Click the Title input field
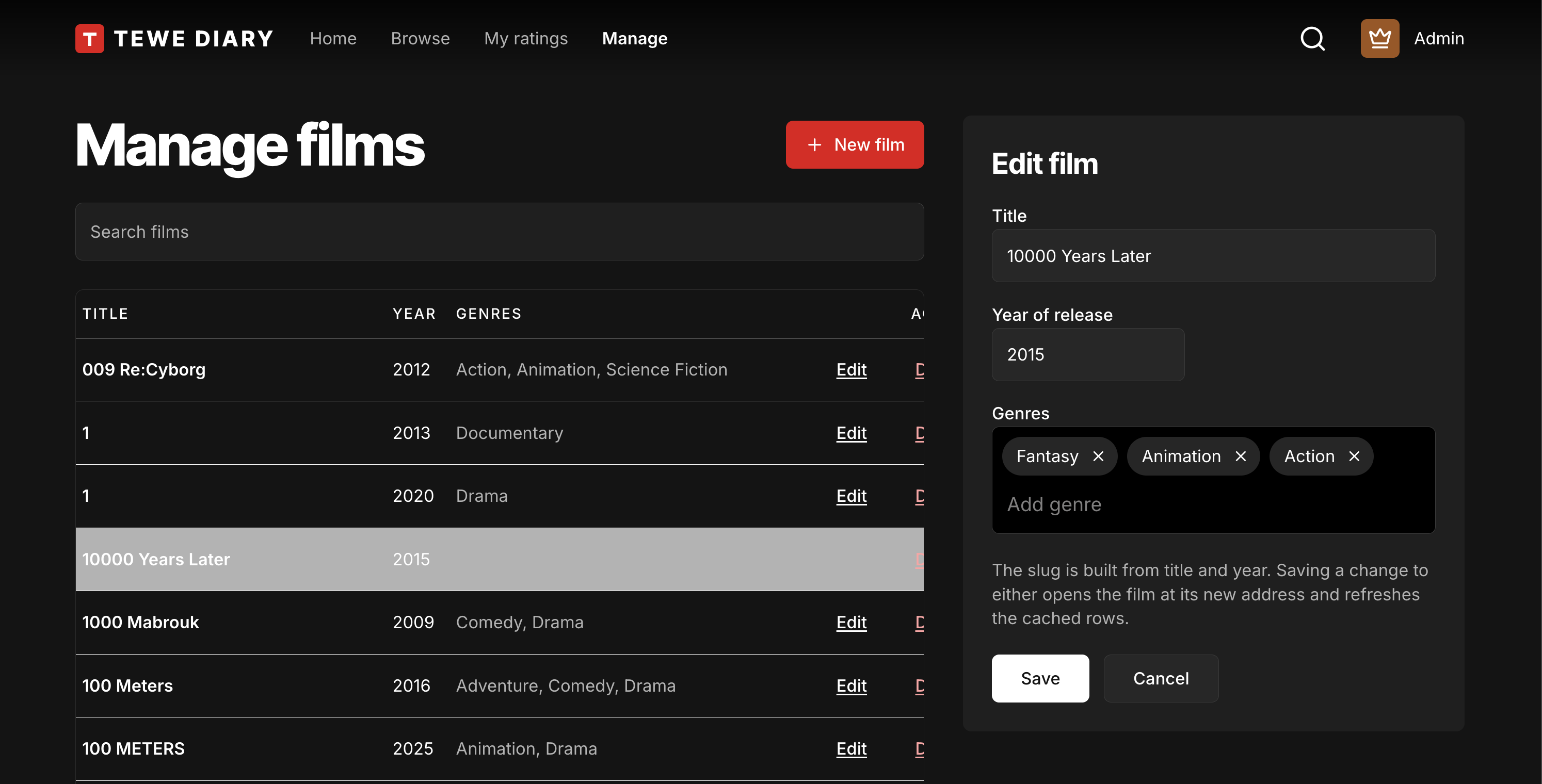Image resolution: width=1542 pixels, height=784 pixels. coord(1213,255)
